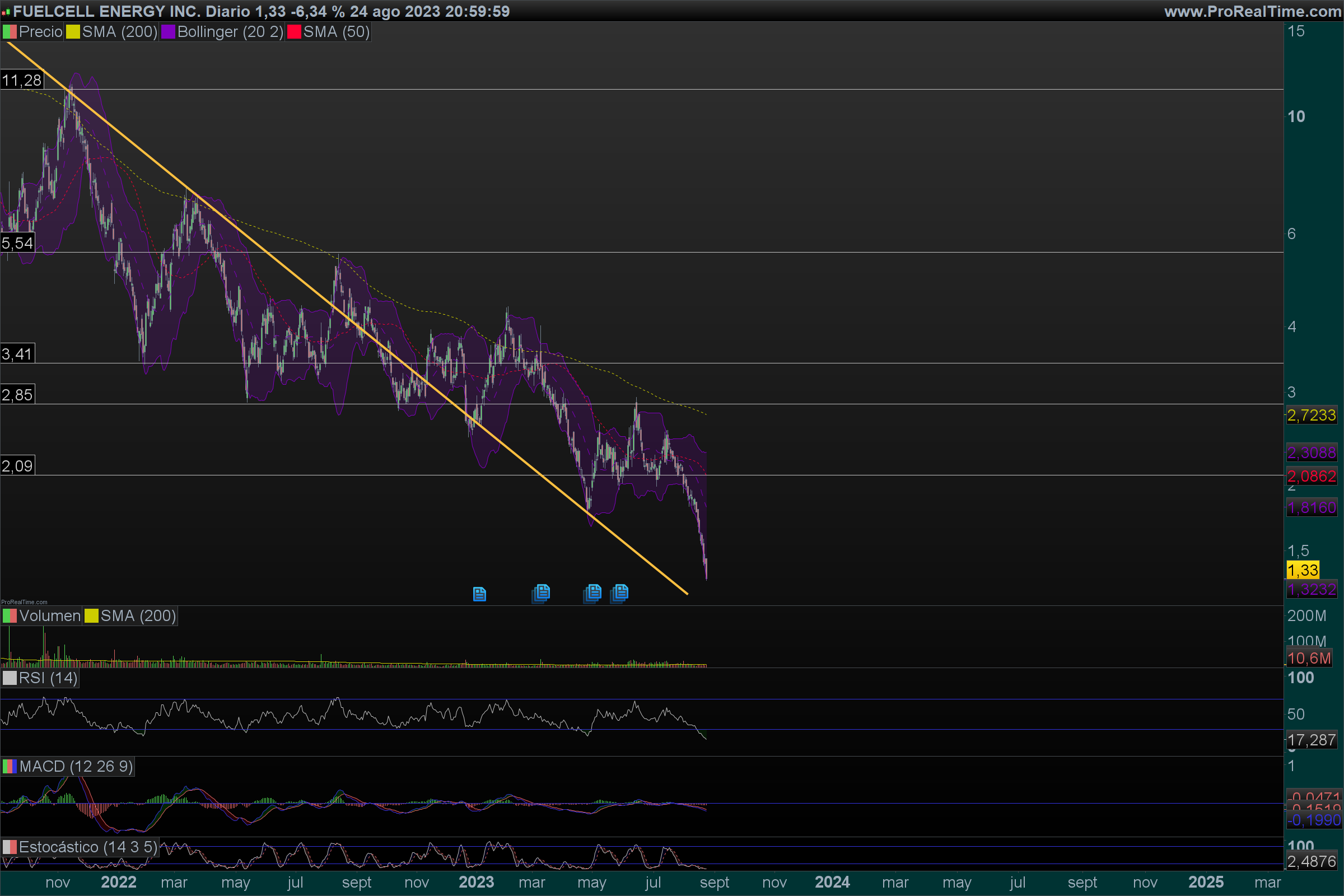Select the Bollinger (20 2) legend label
1344x896 pixels.
coord(230,32)
